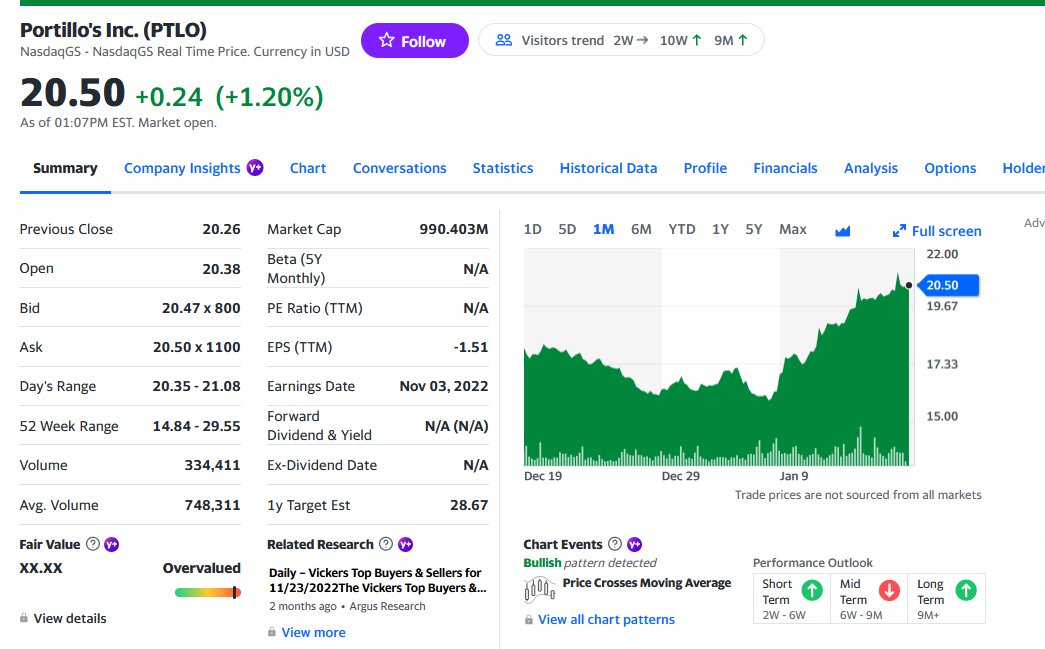Follow the PTLO stock
Viewport: 1045px width, 649px height.
pyautogui.click(x=415, y=41)
